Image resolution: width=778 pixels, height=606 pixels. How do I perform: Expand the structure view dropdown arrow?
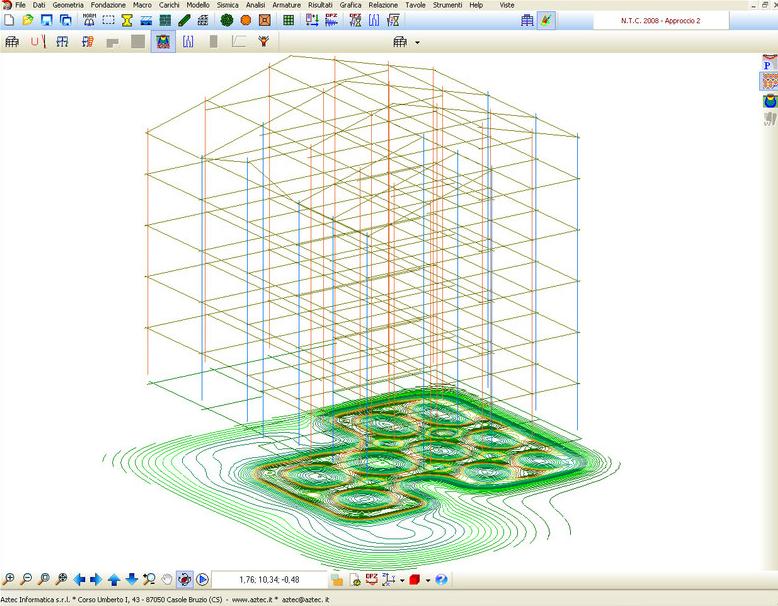pos(417,42)
